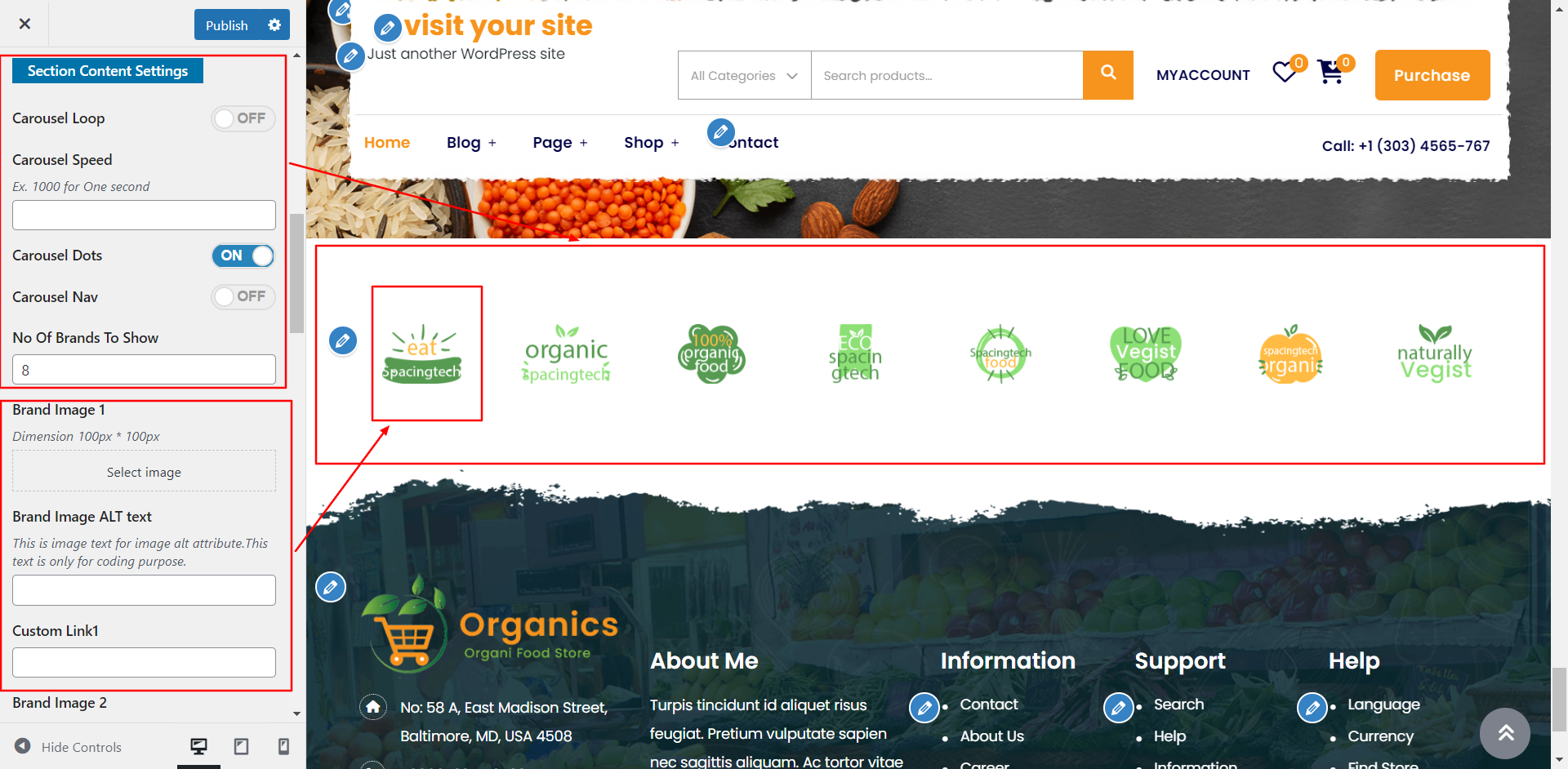Click the orange product search magnifier icon
Image resolution: width=1568 pixels, height=769 pixels.
[x=1108, y=75]
